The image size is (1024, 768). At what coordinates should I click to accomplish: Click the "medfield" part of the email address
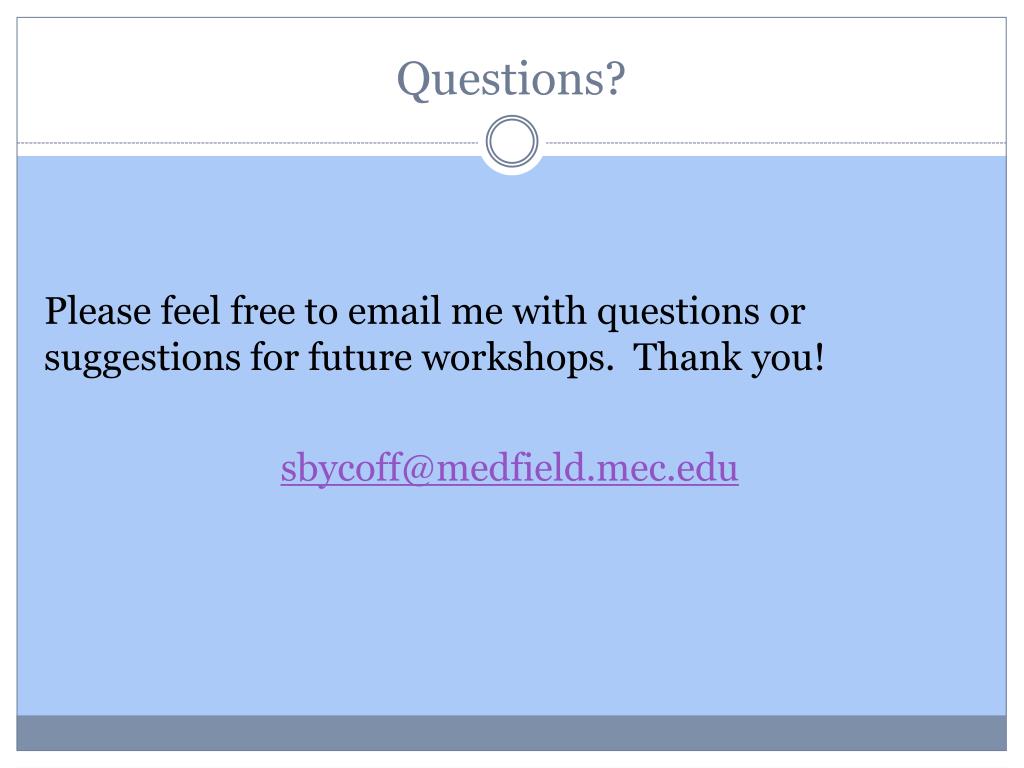tap(511, 468)
